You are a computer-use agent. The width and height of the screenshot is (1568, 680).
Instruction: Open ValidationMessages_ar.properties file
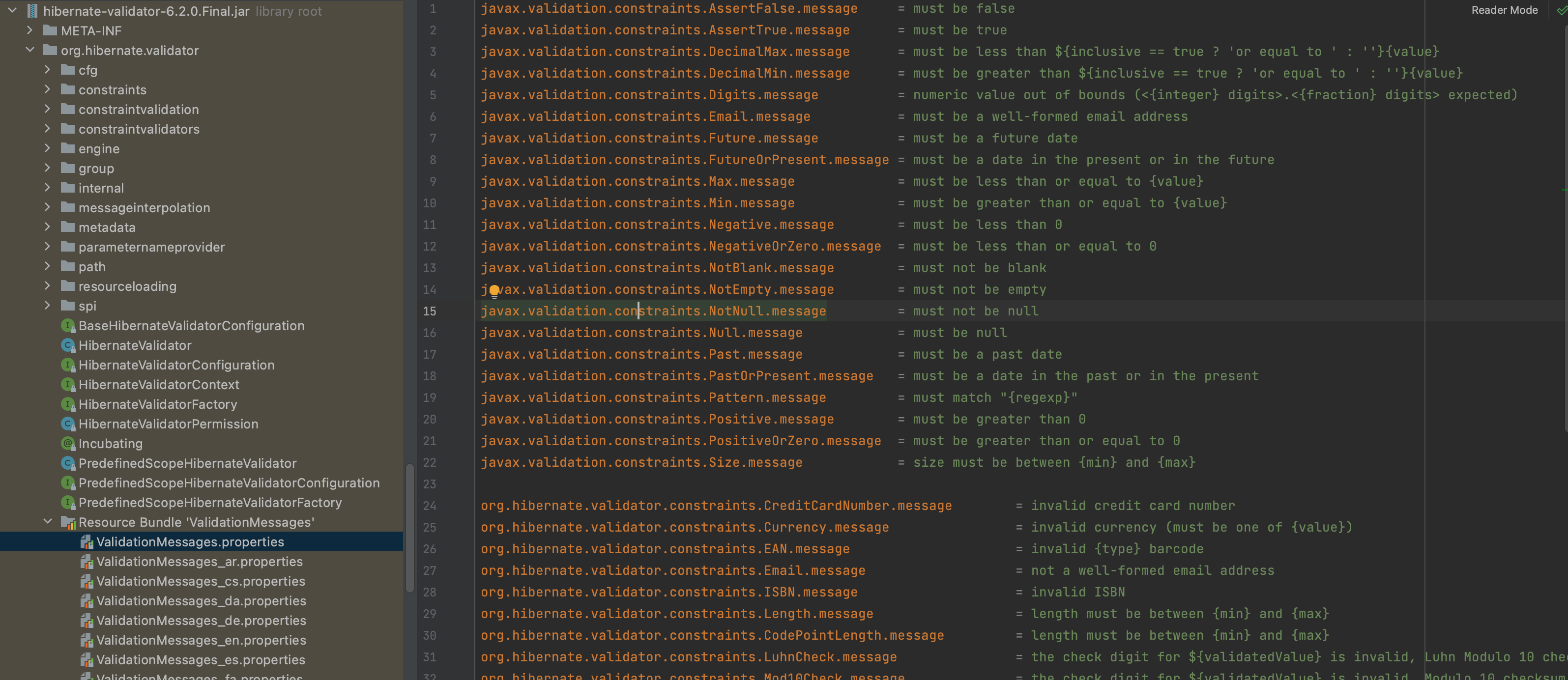tap(199, 562)
